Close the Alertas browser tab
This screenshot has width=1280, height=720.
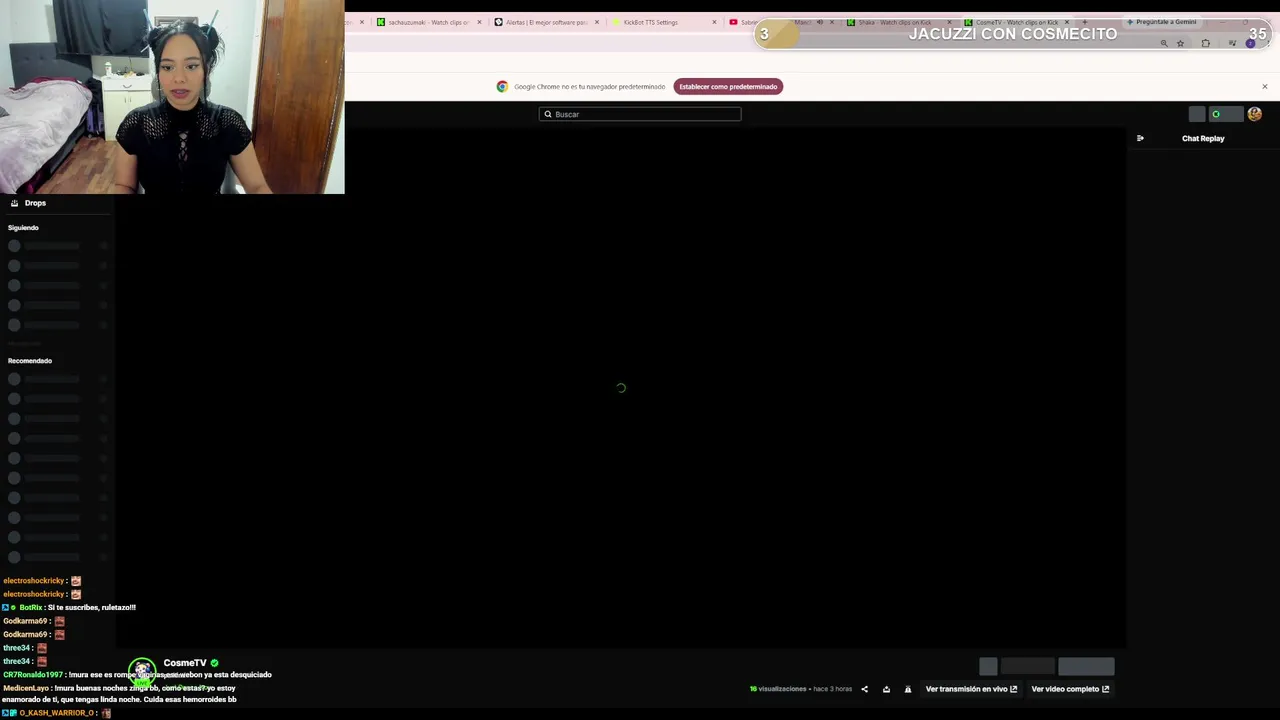pos(597,22)
